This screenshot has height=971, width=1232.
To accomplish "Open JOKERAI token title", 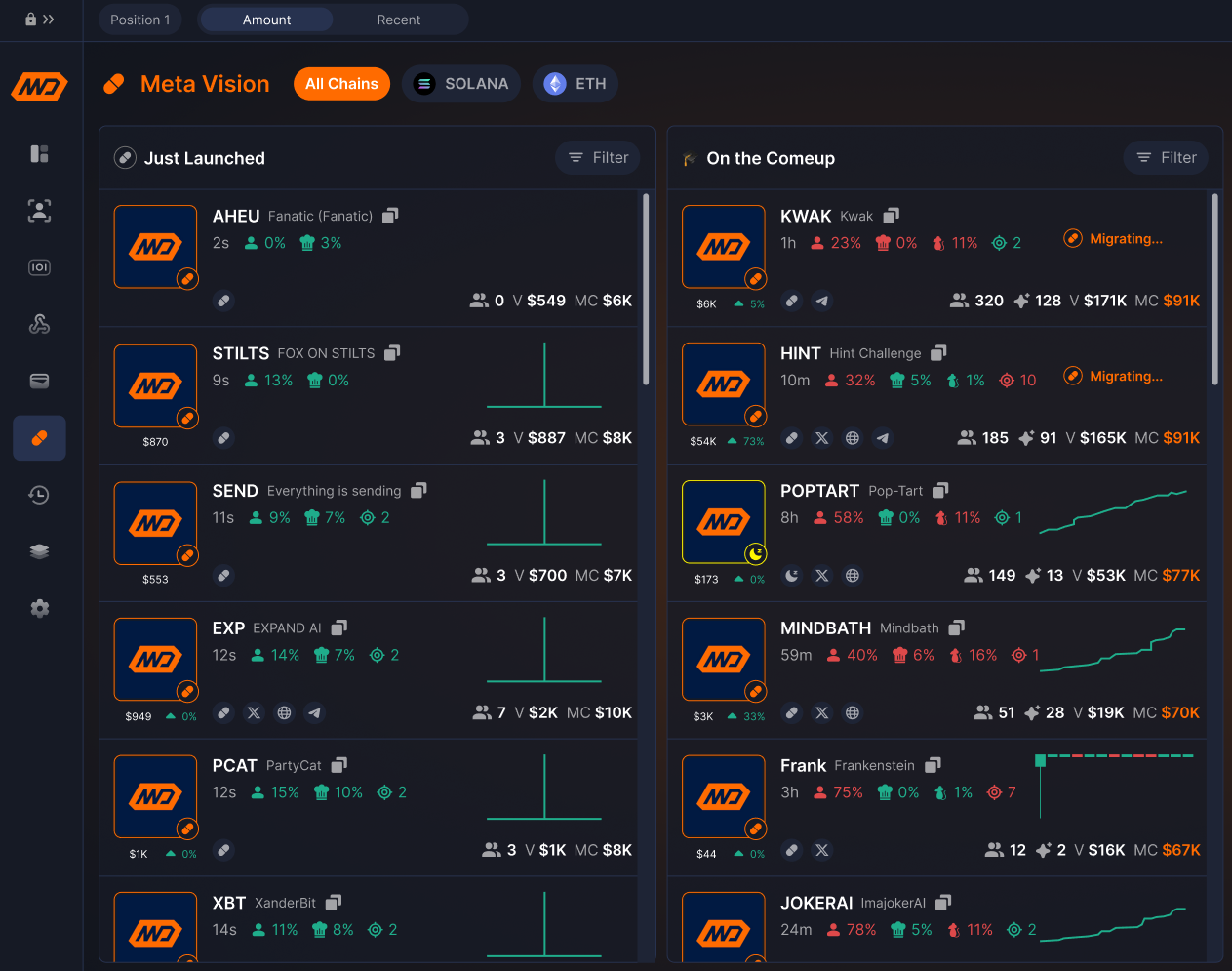I will (x=816, y=904).
